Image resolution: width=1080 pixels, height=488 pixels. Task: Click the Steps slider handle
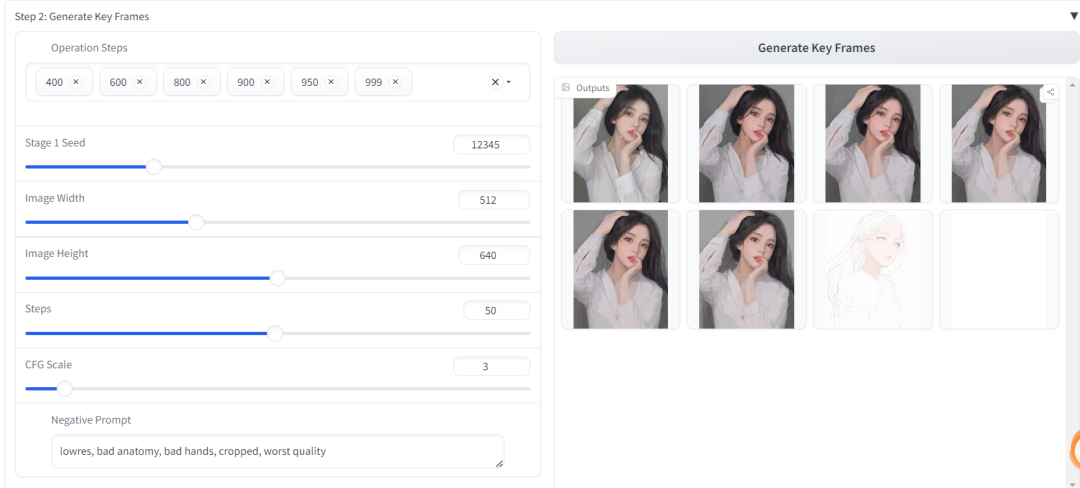275,334
